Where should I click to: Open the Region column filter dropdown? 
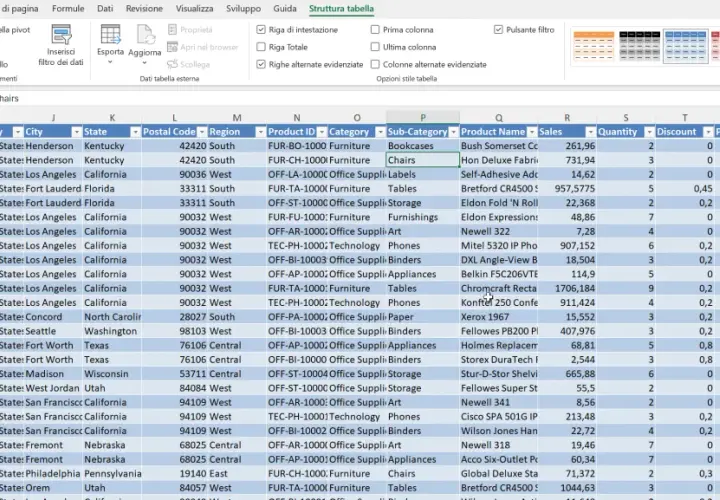[x=260, y=132]
